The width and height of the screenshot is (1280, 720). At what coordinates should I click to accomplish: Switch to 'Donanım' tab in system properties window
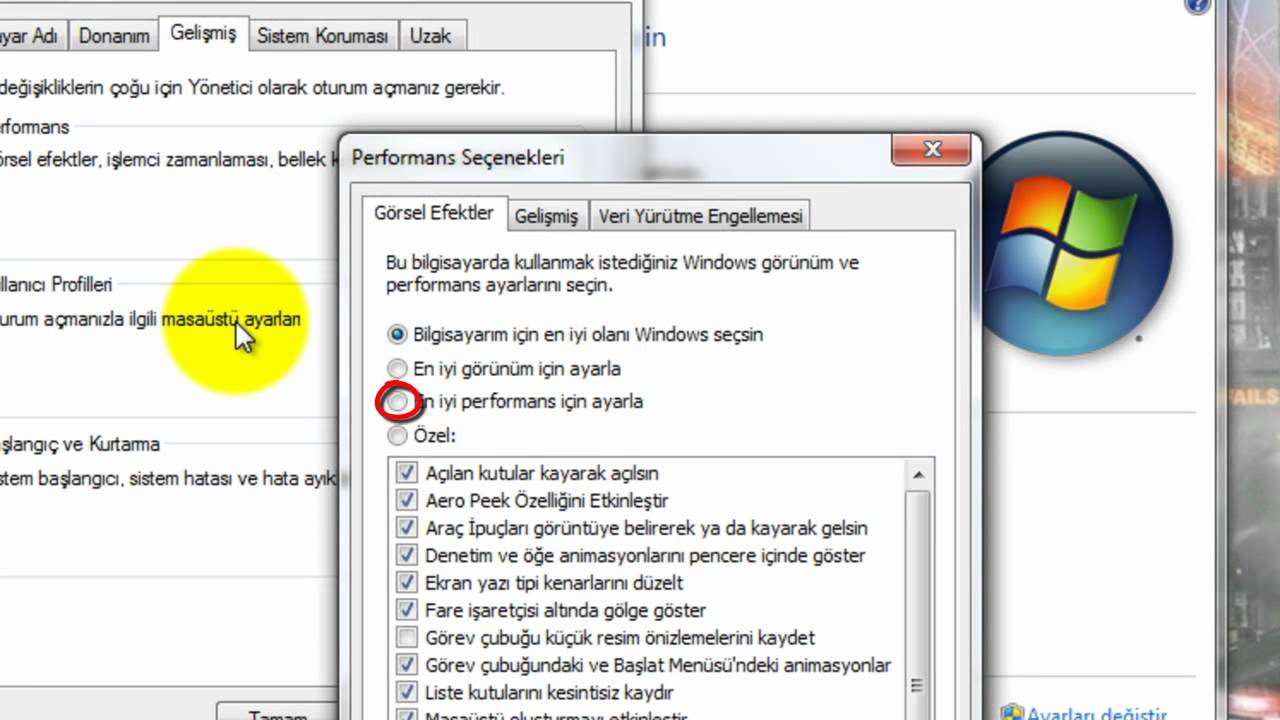[114, 36]
